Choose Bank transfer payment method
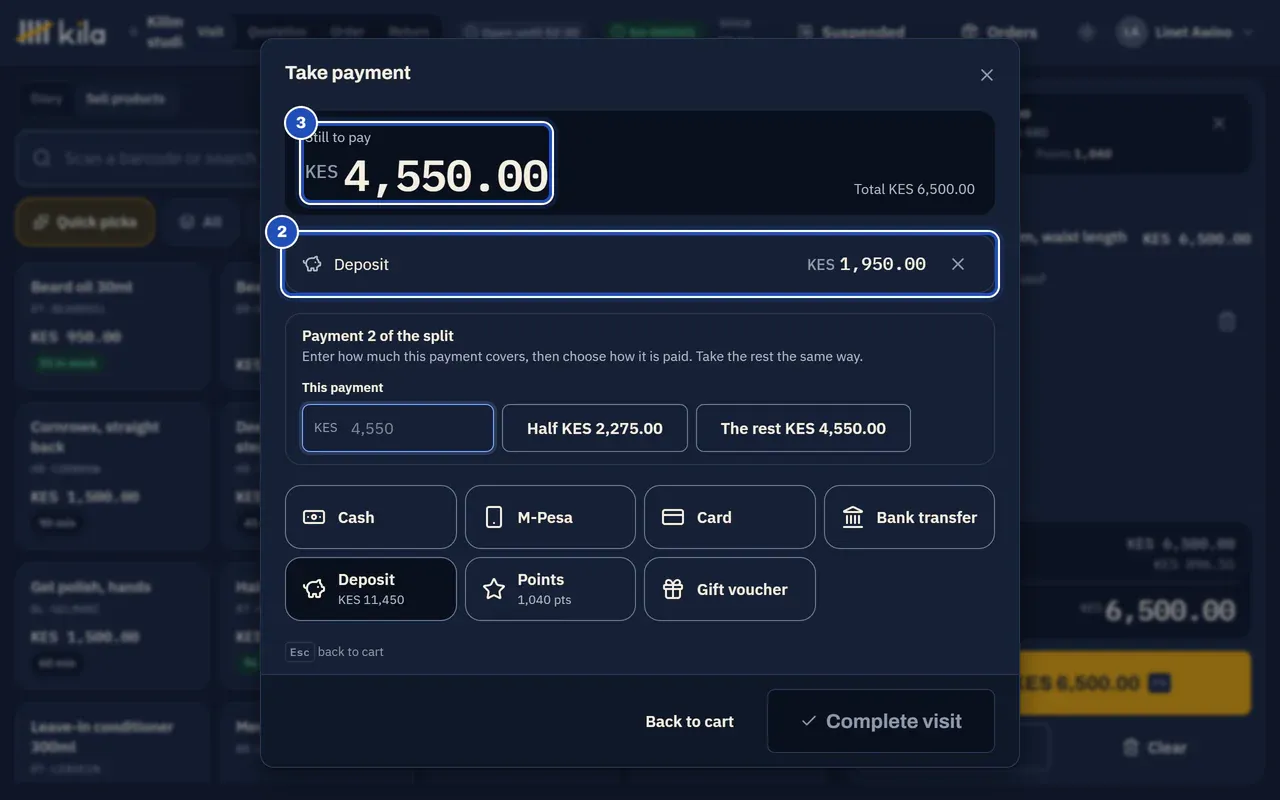This screenshot has width=1280, height=800. [909, 517]
